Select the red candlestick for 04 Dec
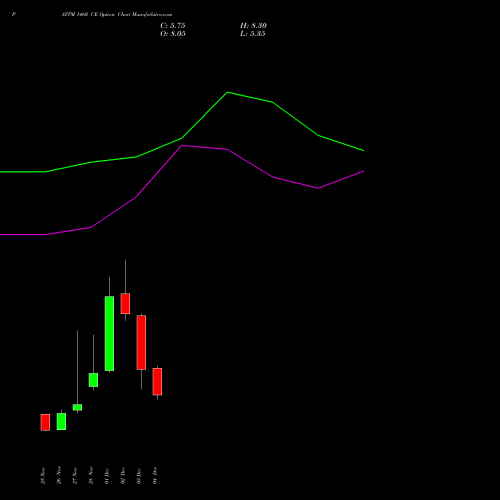Image resolution: width=500 pixels, height=500 pixels. pyautogui.click(x=157, y=382)
